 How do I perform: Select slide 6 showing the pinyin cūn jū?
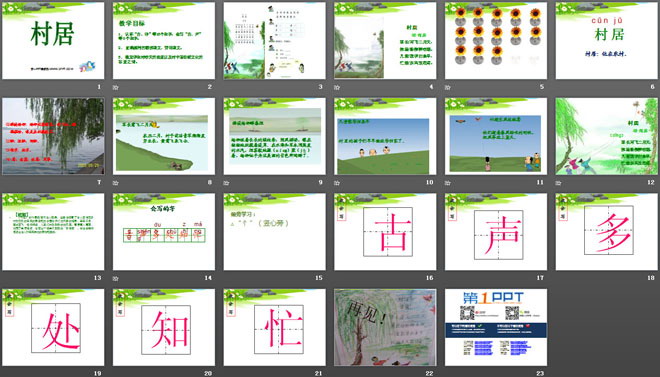(607, 41)
